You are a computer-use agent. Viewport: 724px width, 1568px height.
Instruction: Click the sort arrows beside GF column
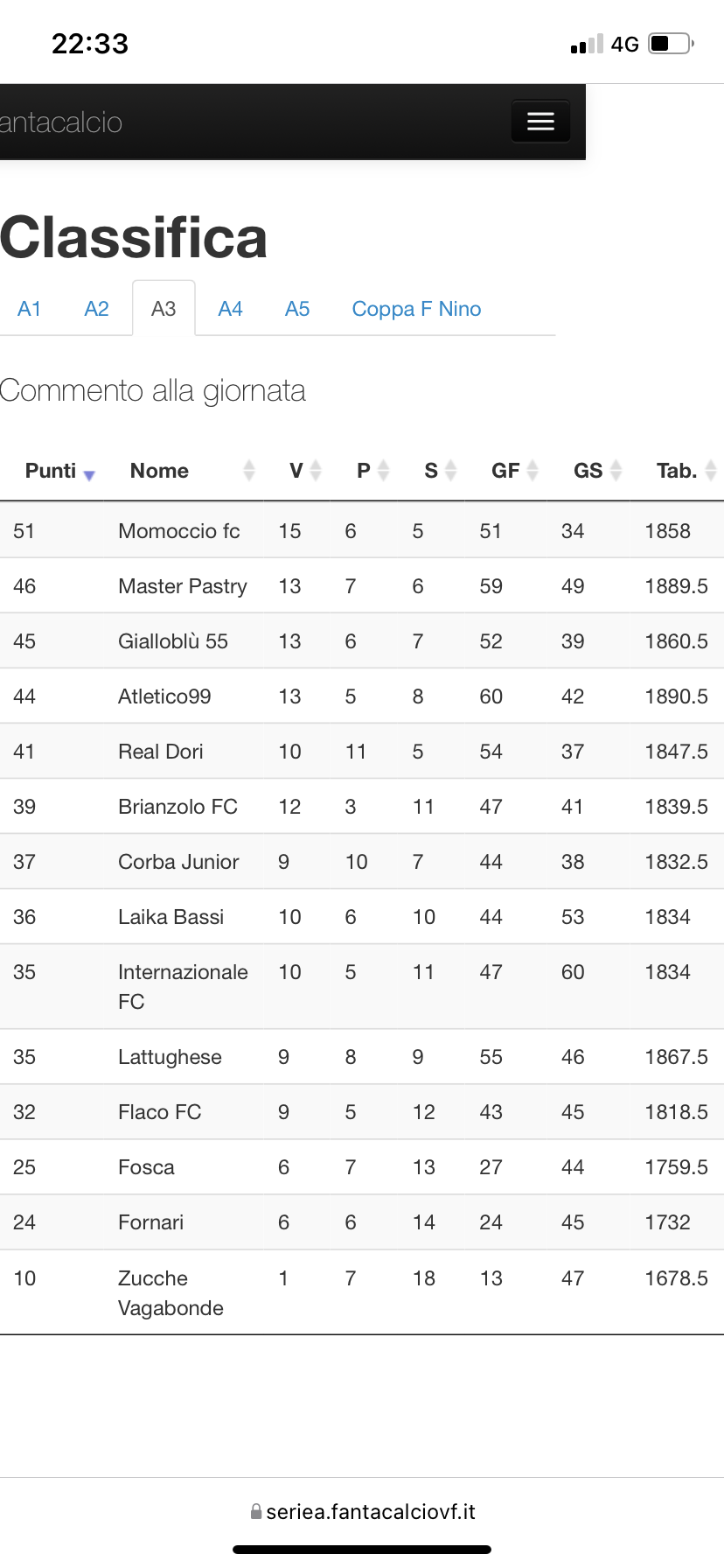point(533,471)
